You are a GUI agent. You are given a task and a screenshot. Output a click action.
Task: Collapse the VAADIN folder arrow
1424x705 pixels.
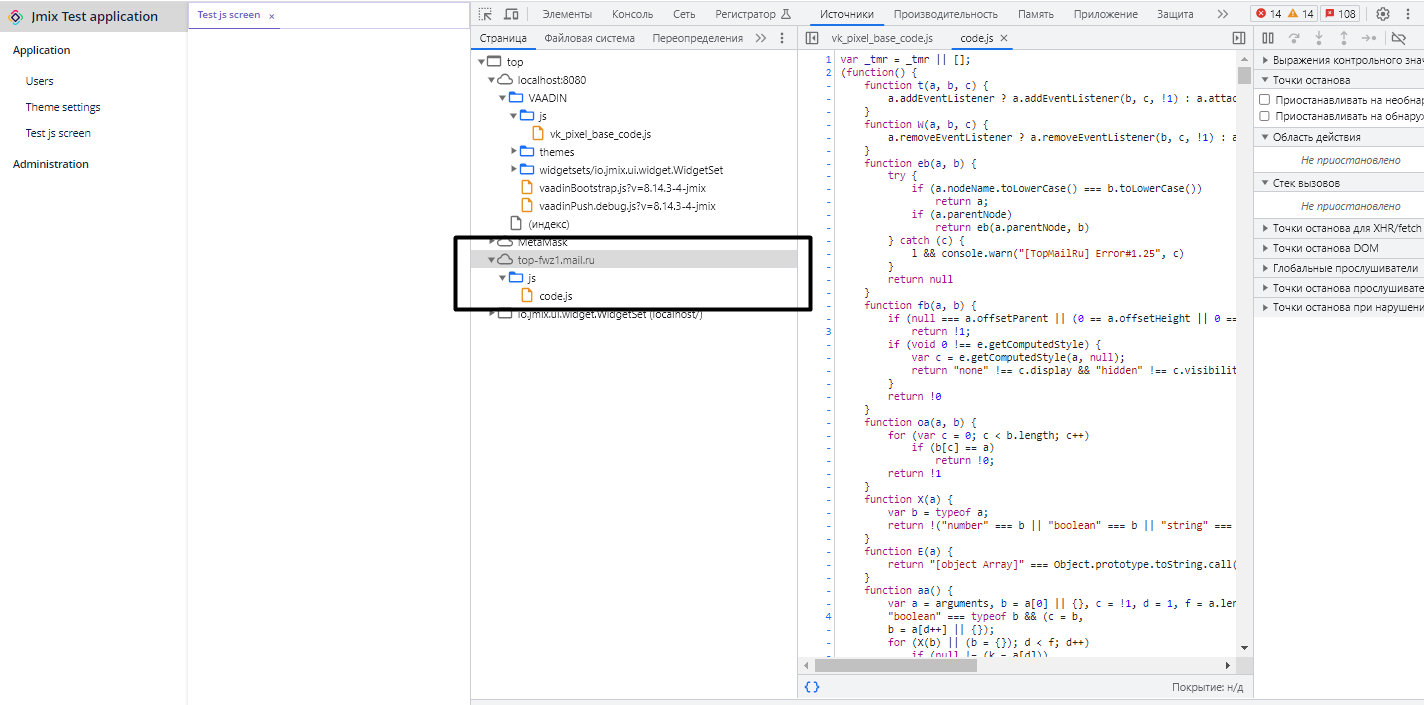(502, 98)
